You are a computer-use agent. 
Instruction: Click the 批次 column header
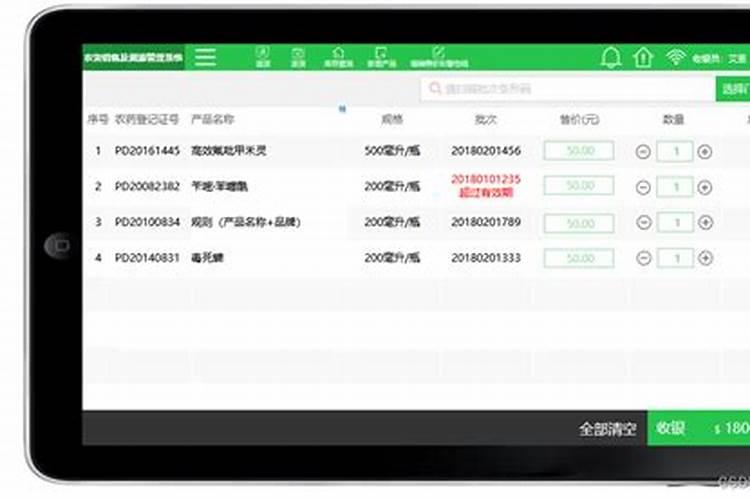point(485,119)
